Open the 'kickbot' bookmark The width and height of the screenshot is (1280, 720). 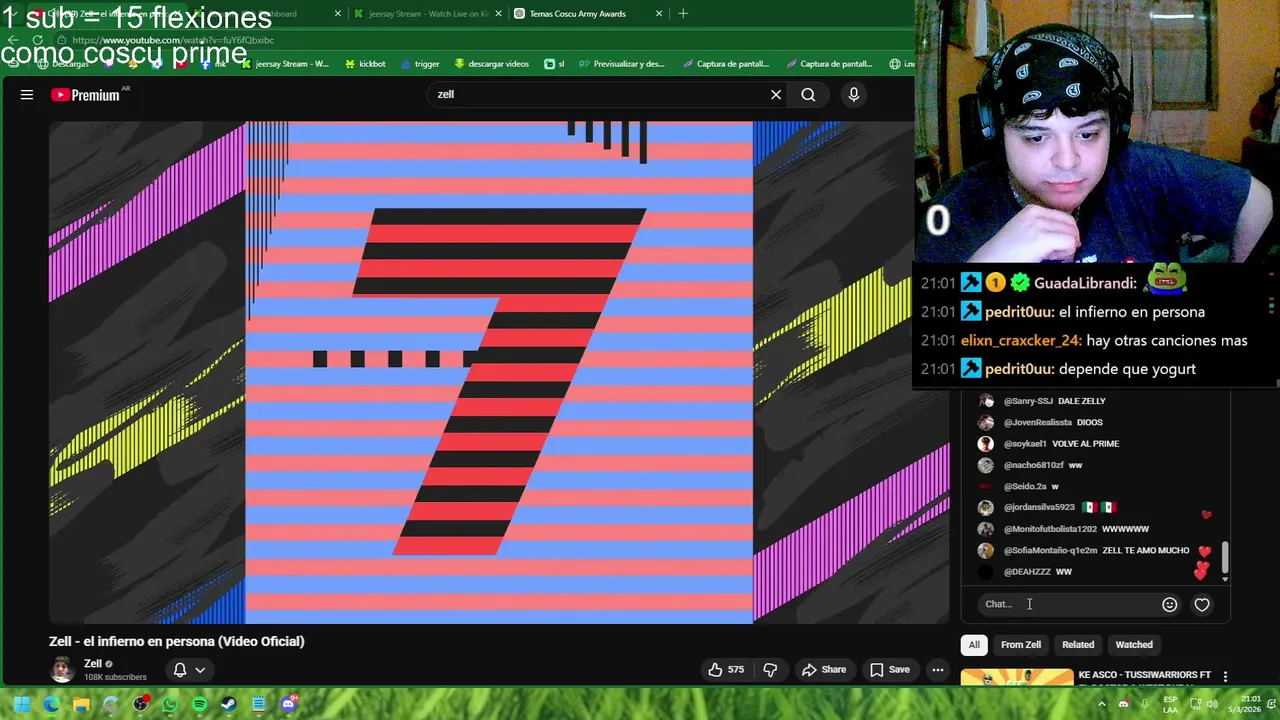pyautogui.click(x=365, y=64)
